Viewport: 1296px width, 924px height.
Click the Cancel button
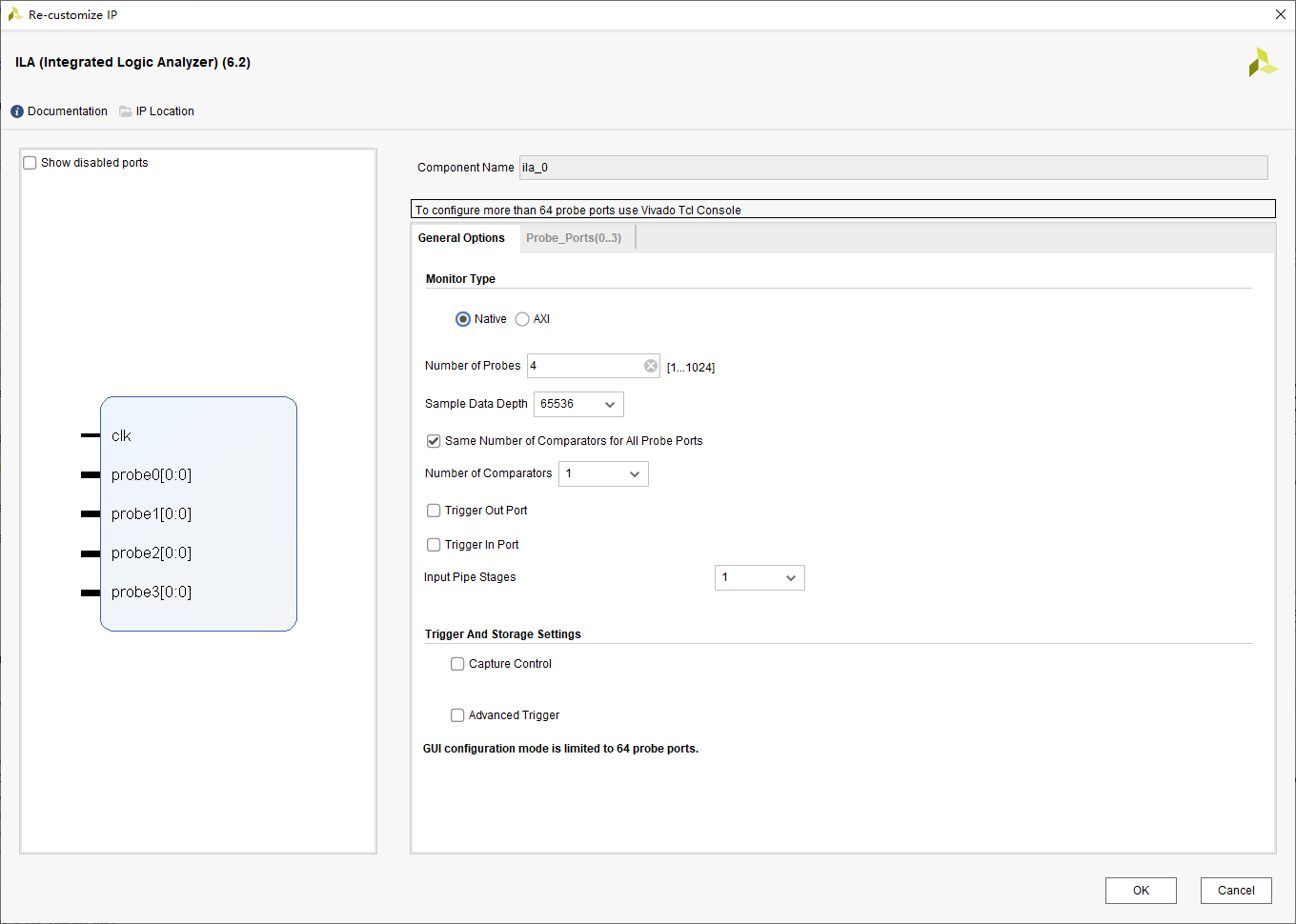(x=1236, y=891)
